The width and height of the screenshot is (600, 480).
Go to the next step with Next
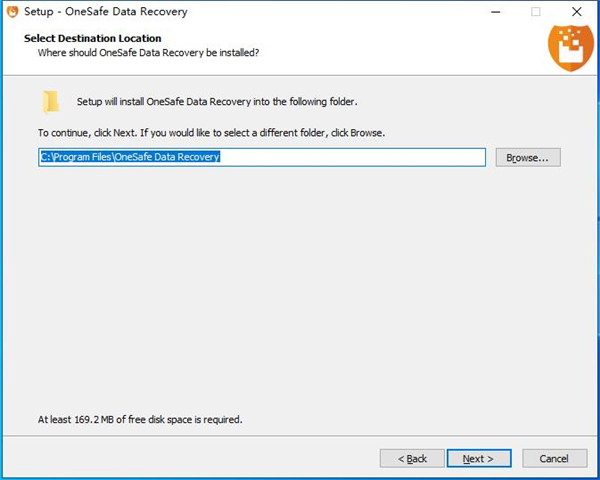point(478,458)
